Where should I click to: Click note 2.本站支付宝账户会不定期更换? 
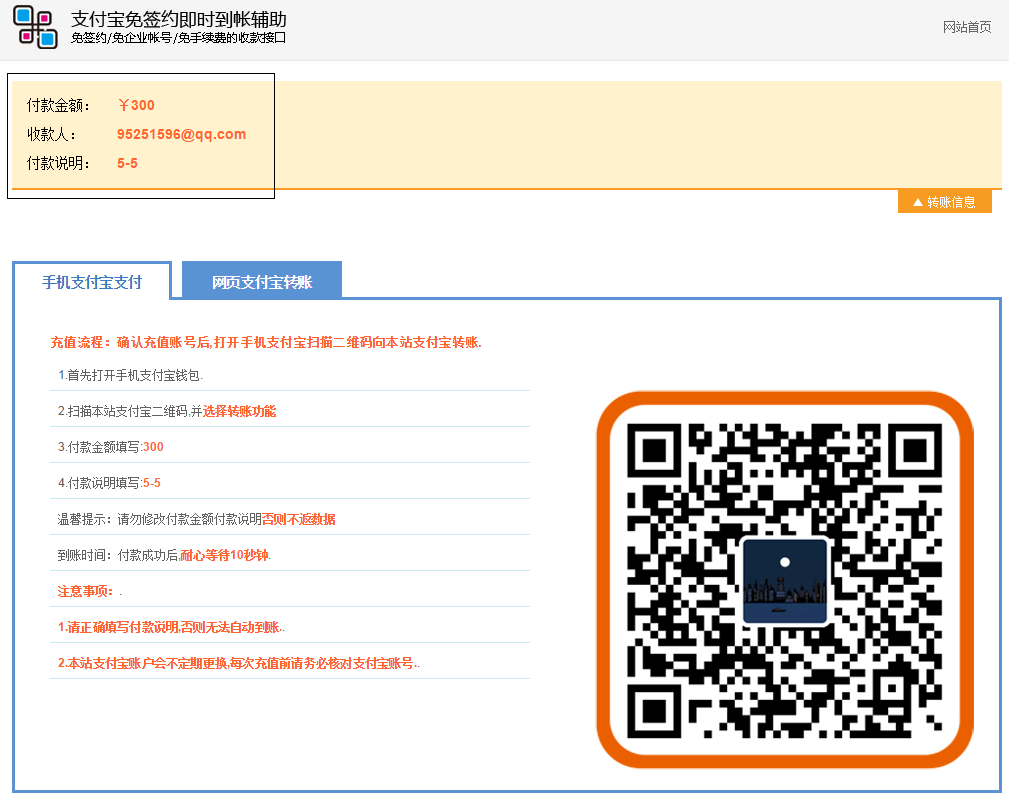click(239, 663)
